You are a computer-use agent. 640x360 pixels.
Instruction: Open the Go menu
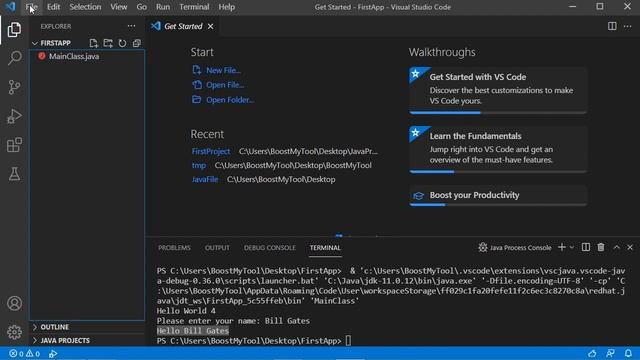pyautogui.click(x=142, y=7)
